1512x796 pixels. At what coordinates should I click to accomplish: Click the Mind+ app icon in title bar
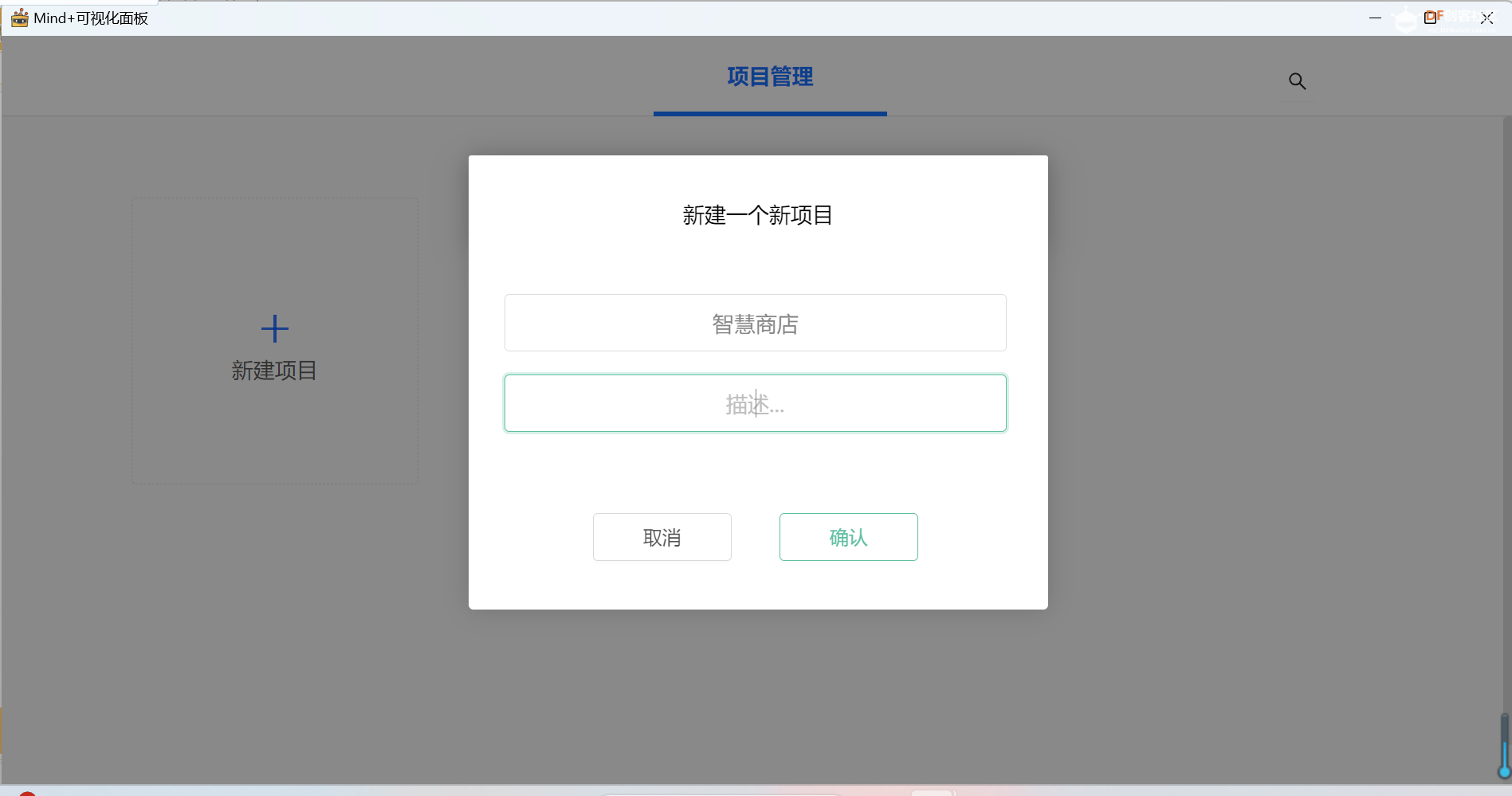(19, 18)
